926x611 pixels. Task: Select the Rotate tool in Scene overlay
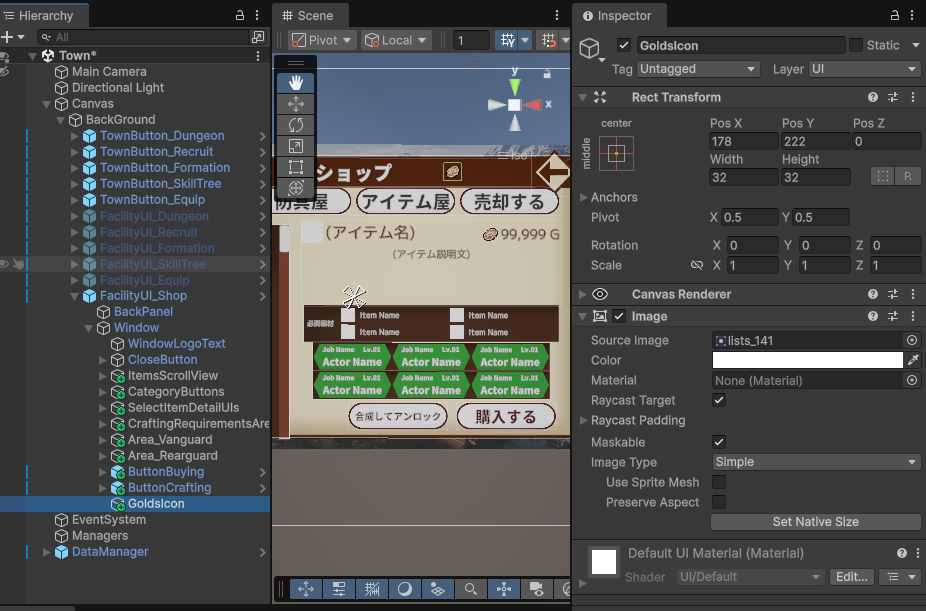tap(295, 125)
